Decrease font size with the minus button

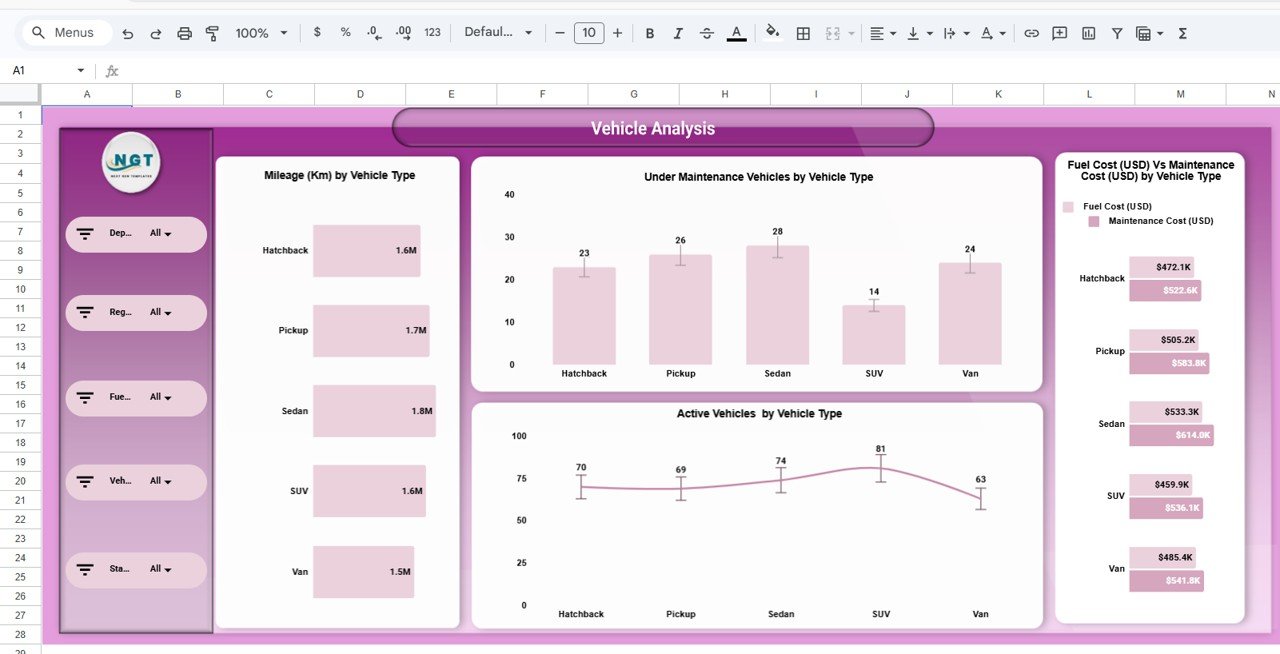560,32
